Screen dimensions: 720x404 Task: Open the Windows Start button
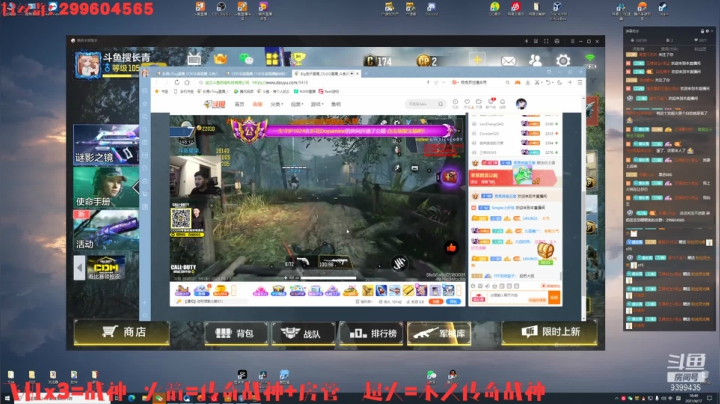click(x=7, y=398)
